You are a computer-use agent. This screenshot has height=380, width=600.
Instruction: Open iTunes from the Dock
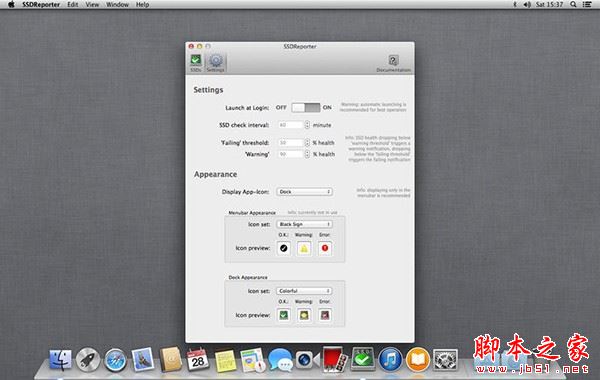point(390,360)
